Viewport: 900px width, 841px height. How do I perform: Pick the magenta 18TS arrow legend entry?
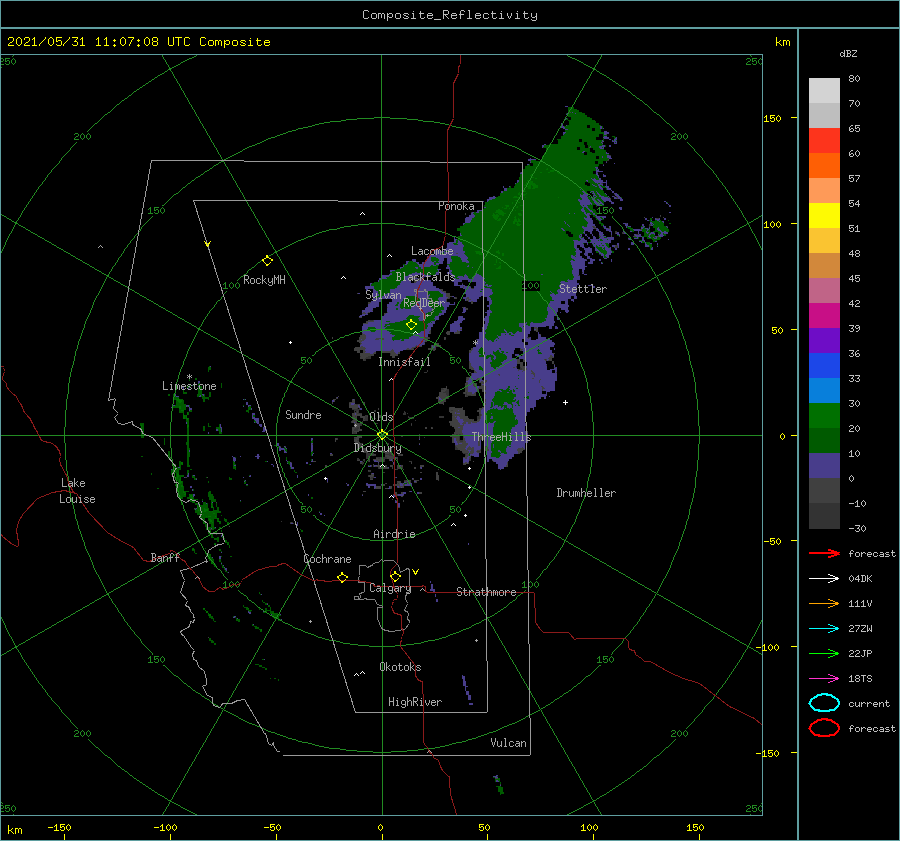click(x=824, y=679)
